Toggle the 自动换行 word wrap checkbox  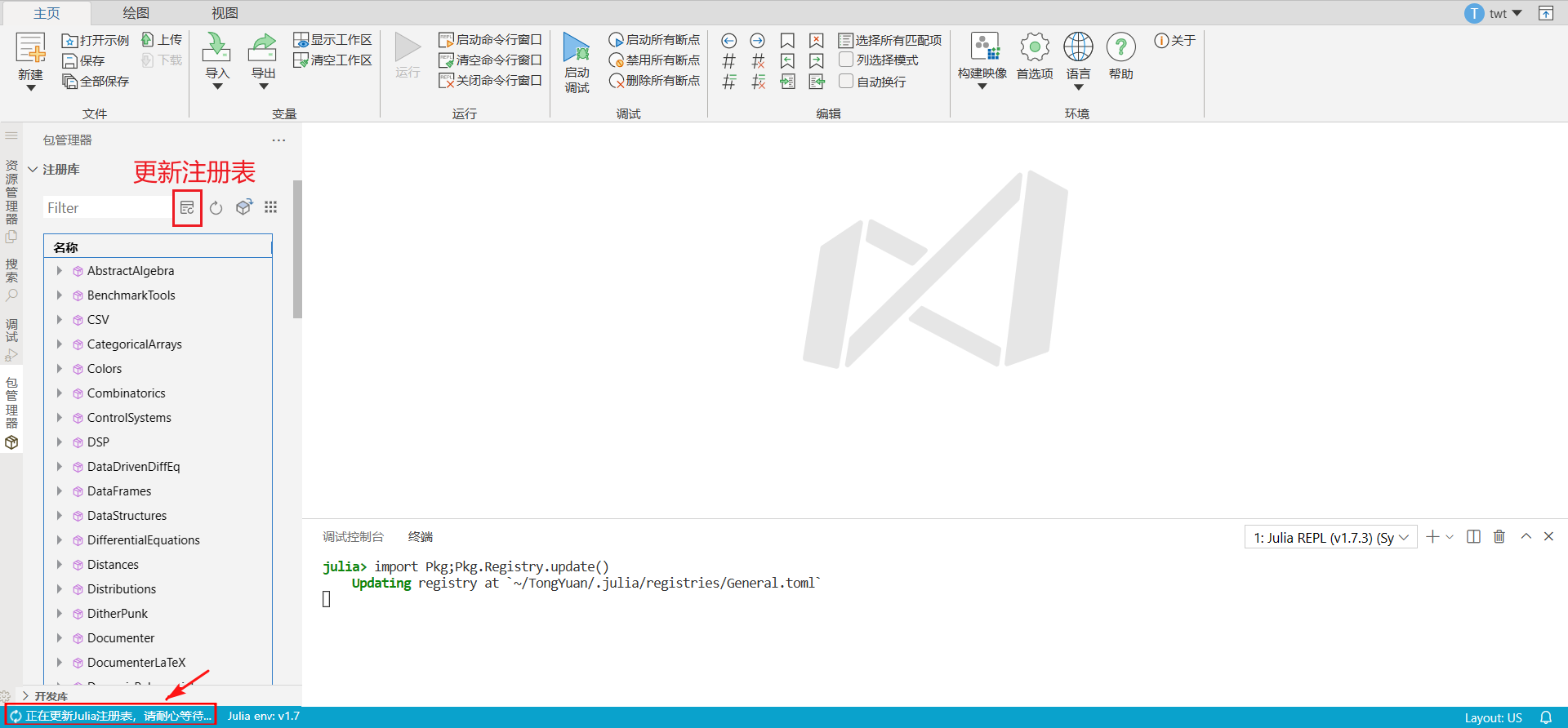[x=847, y=81]
